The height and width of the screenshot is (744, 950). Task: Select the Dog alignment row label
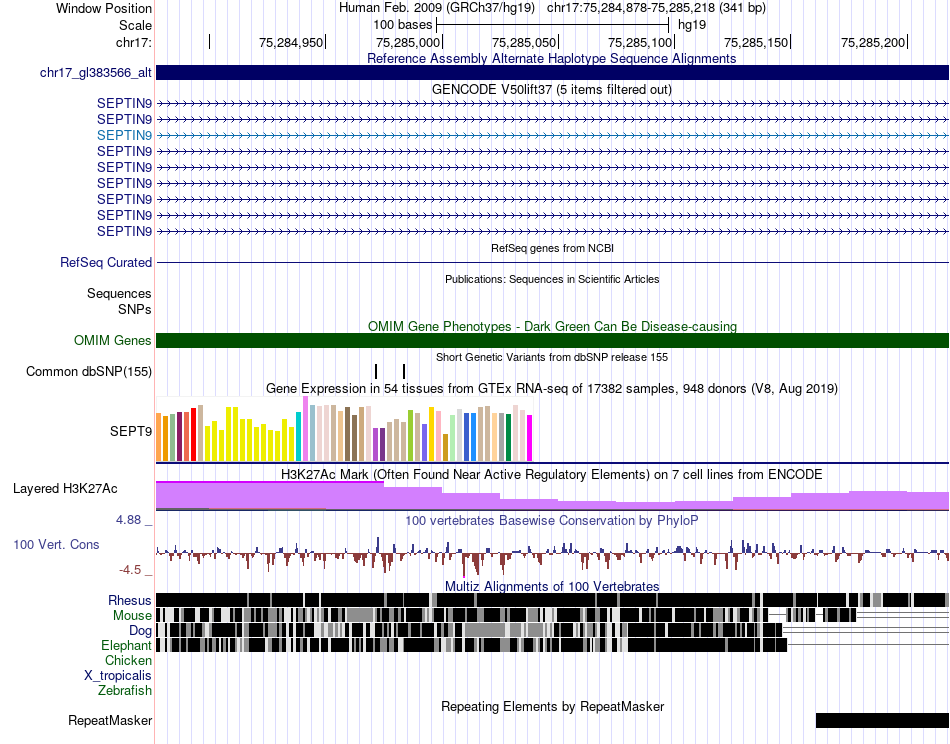point(140,631)
